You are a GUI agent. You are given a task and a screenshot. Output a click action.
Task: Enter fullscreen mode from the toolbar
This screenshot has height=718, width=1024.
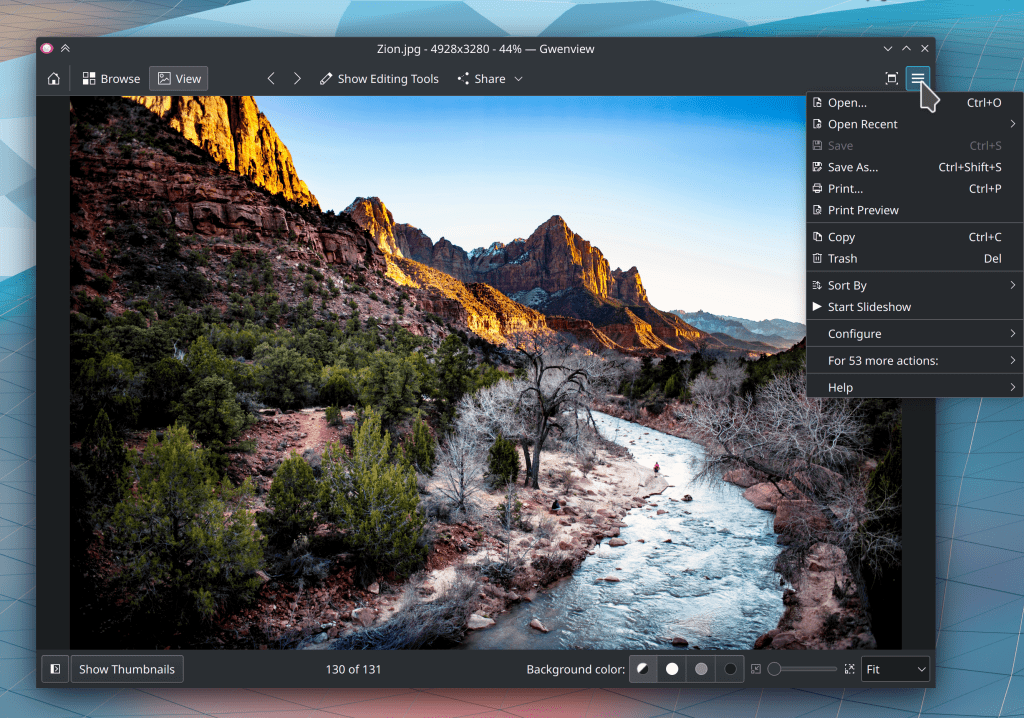[891, 79]
